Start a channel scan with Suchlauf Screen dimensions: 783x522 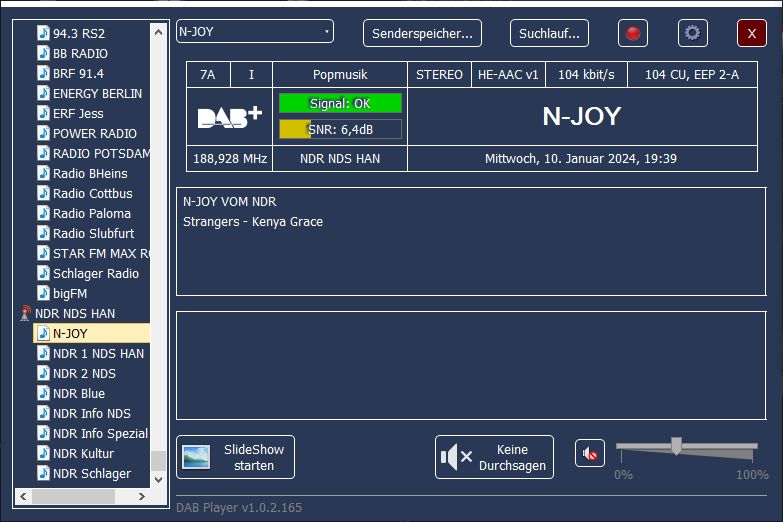tap(549, 33)
